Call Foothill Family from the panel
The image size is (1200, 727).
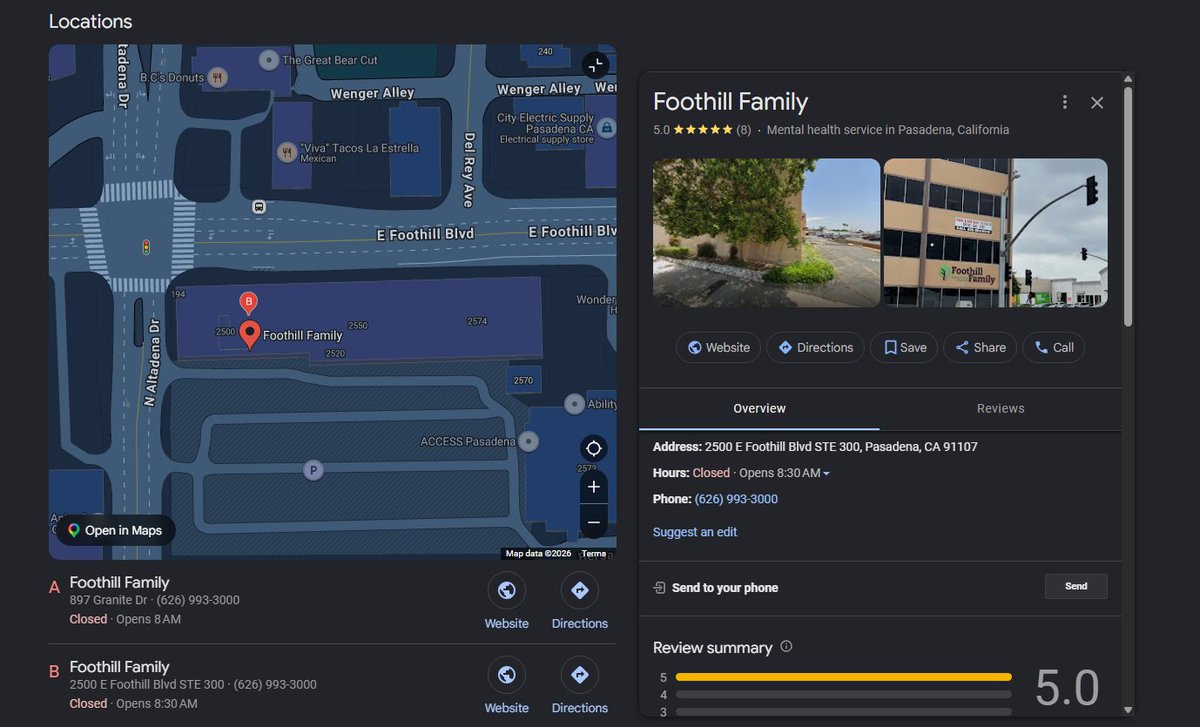click(x=1054, y=347)
